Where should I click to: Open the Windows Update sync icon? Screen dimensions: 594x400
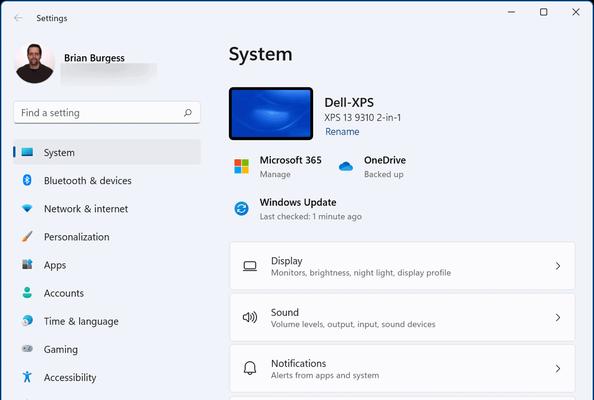click(x=241, y=208)
